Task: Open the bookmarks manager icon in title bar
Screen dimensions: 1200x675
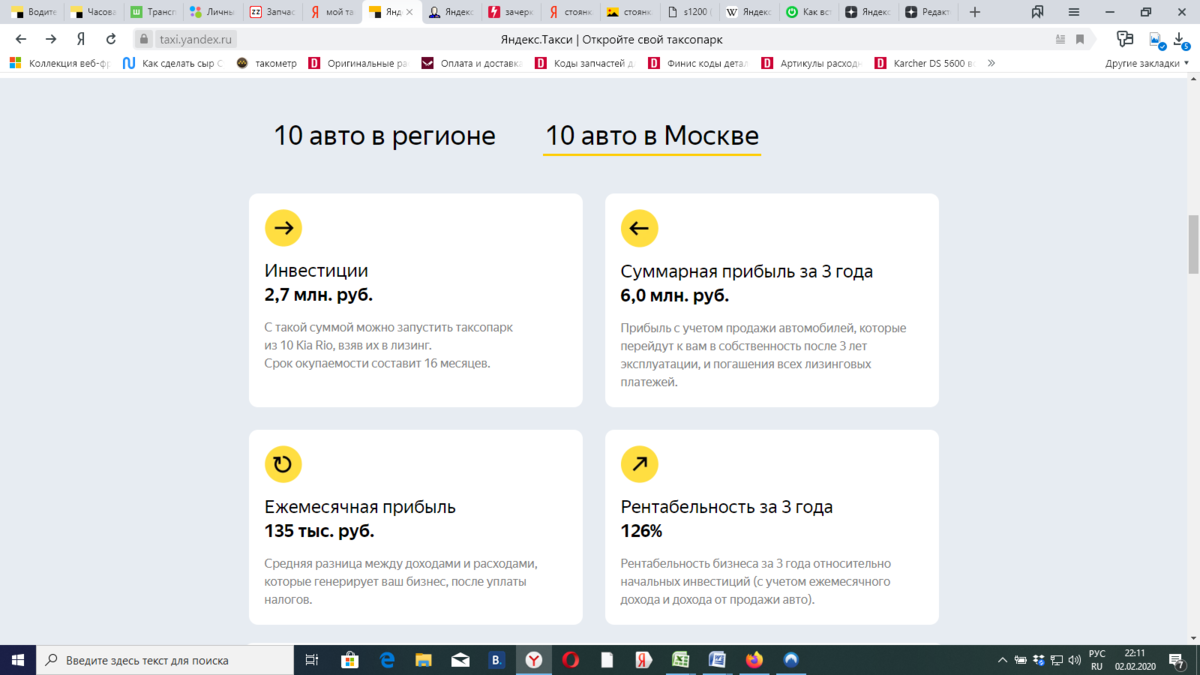Action: [1038, 12]
